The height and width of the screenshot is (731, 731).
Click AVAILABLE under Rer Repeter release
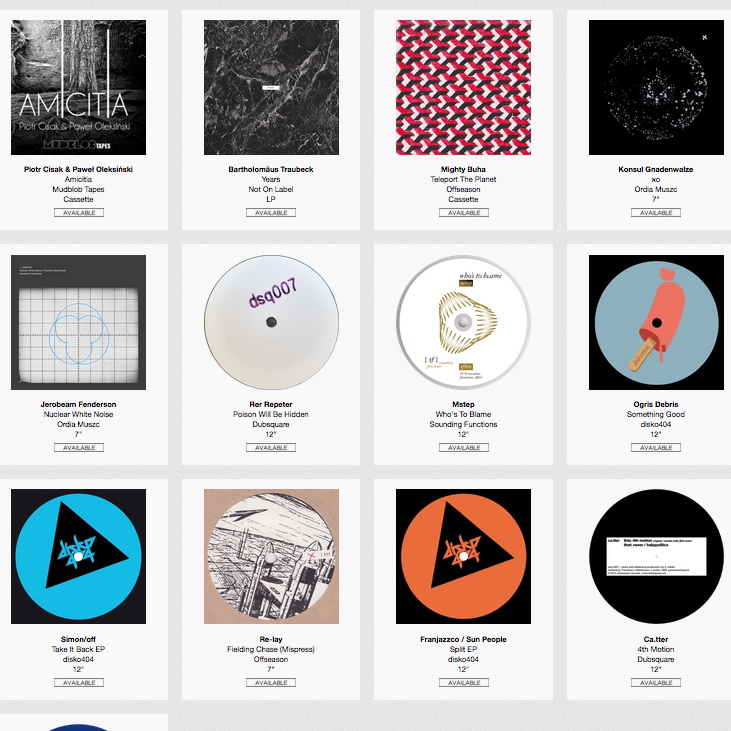pyautogui.click(x=271, y=448)
